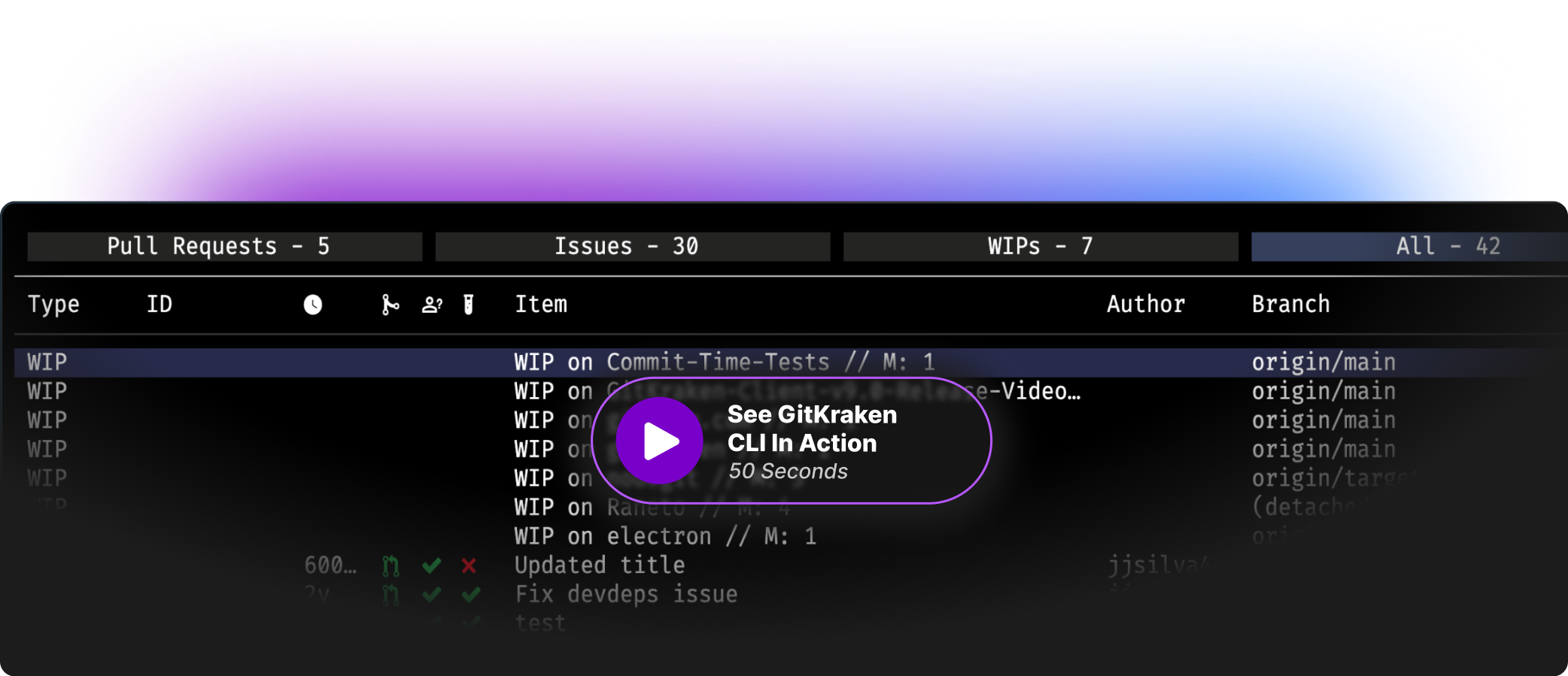Select the WIPs - 7 tab
The width and height of the screenshot is (1568, 676).
point(1040,247)
